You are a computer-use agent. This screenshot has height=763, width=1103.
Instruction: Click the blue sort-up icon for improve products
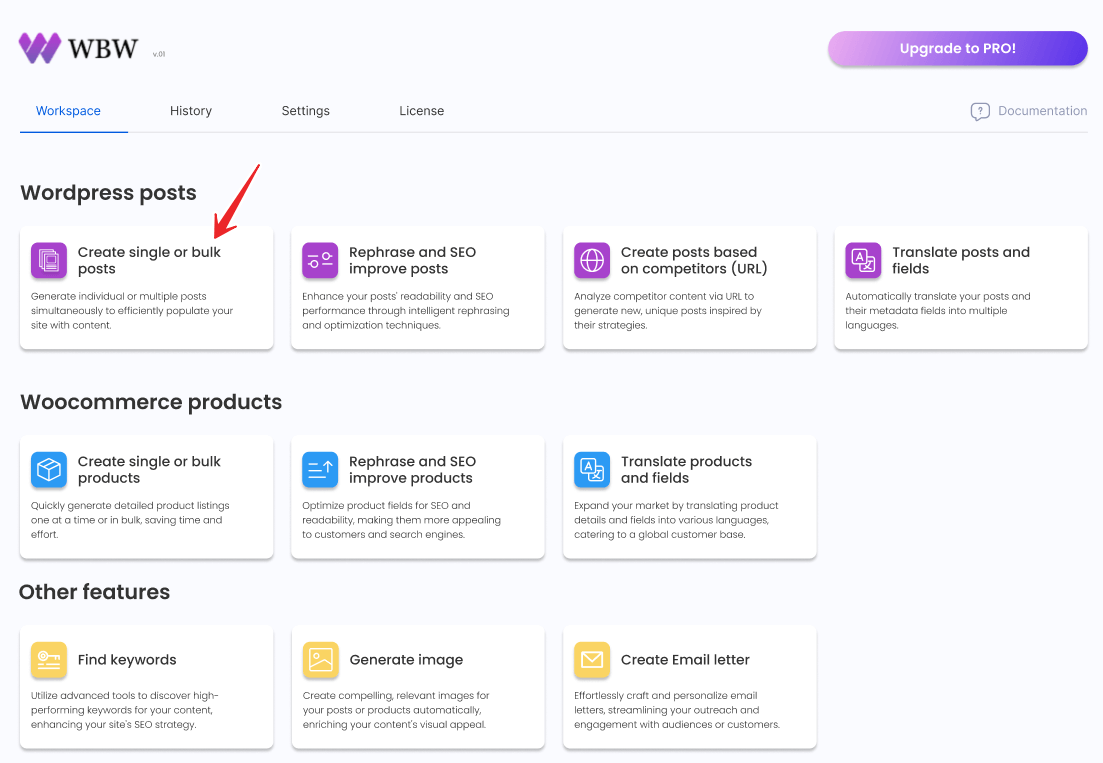click(320, 470)
